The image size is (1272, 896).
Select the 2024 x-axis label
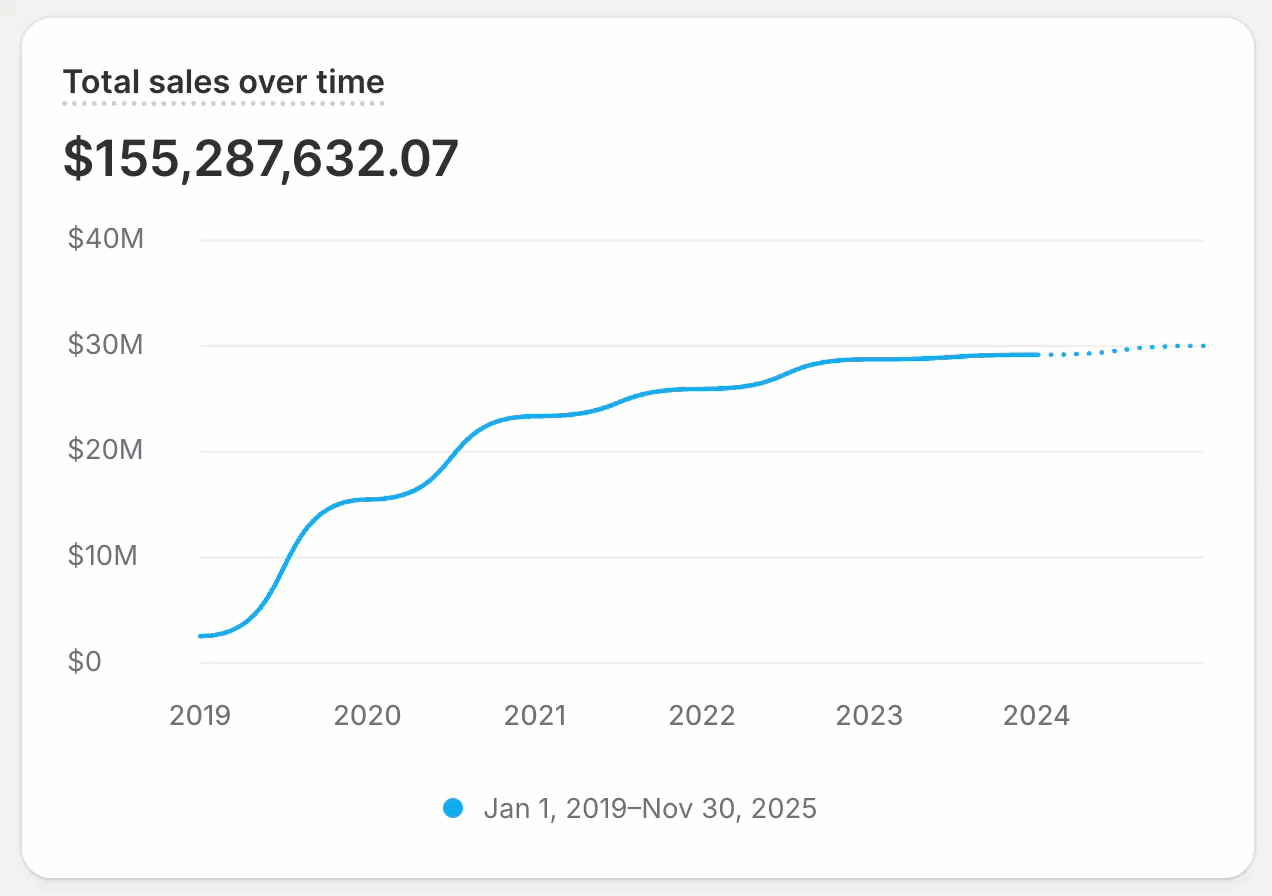(1036, 716)
